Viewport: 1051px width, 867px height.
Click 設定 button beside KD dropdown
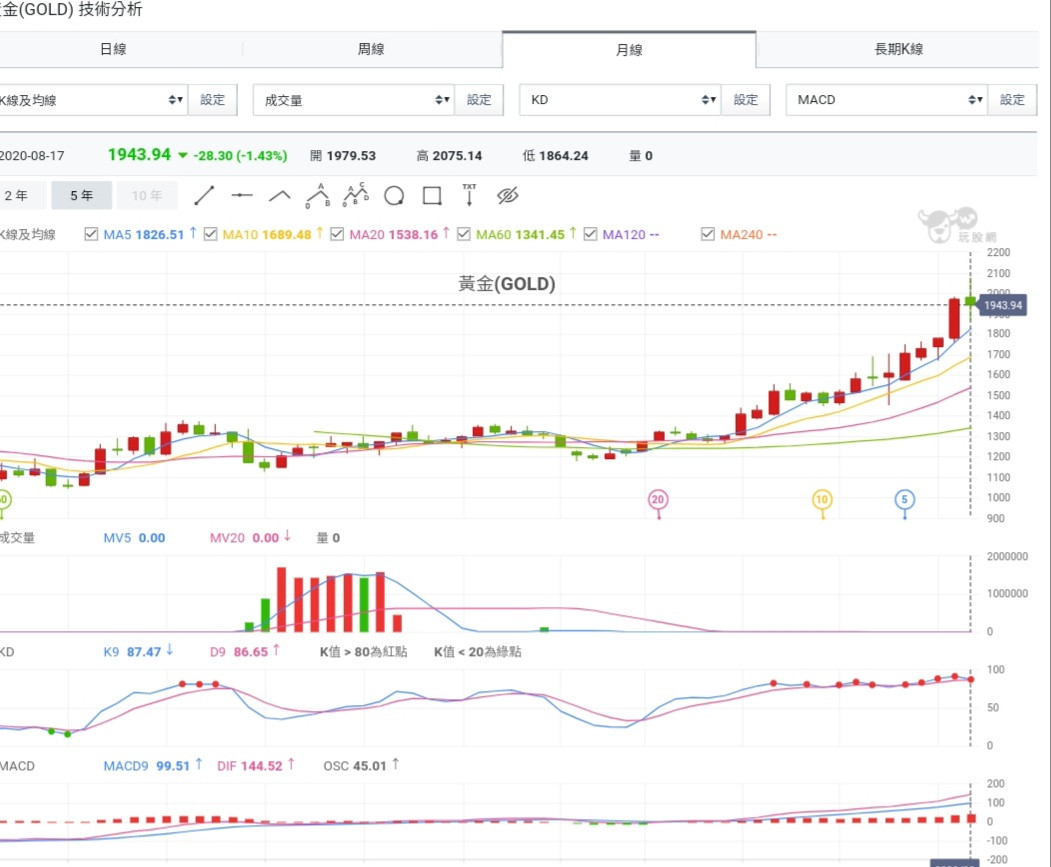745,100
